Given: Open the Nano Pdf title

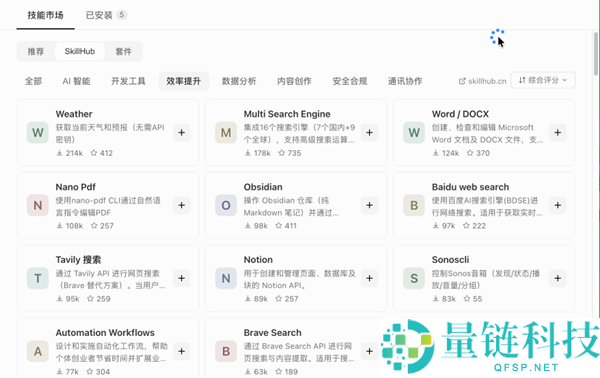Looking at the screenshot, I should point(75,187).
